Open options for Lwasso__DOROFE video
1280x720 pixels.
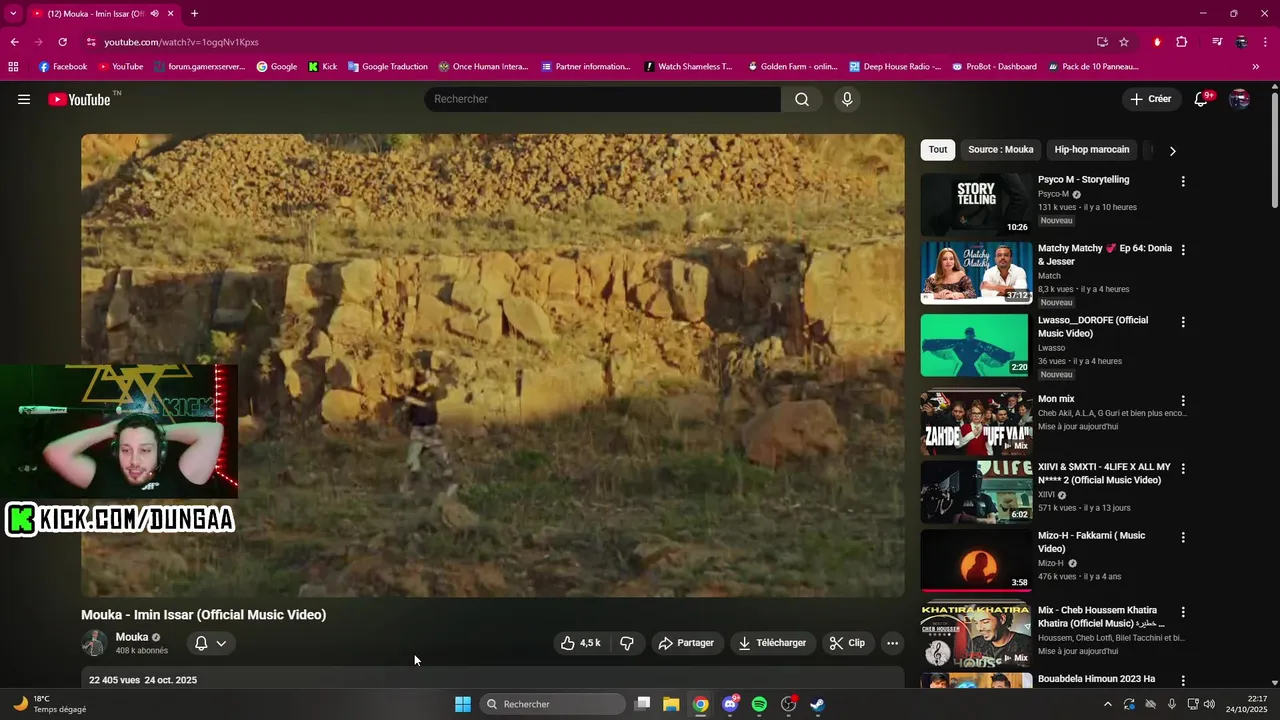tap(1183, 322)
